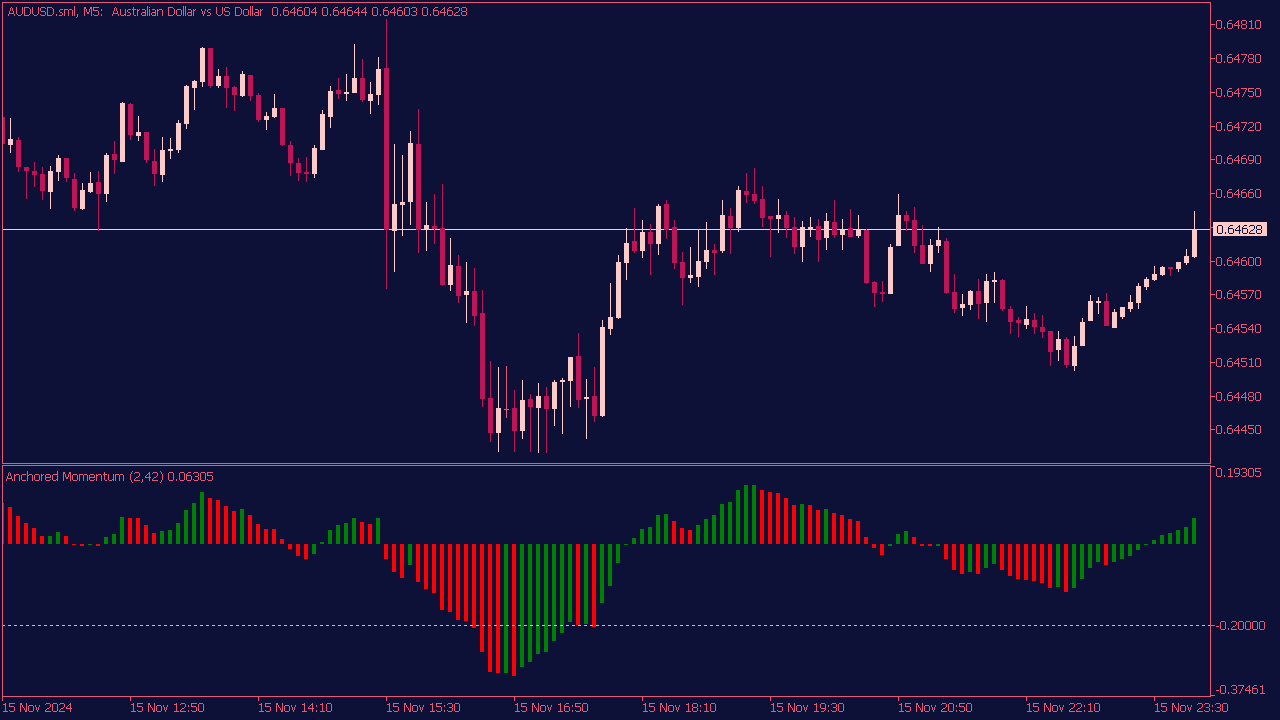Click the 0.64450 price axis label
Image resolution: width=1280 pixels, height=720 pixels.
coord(1238,429)
